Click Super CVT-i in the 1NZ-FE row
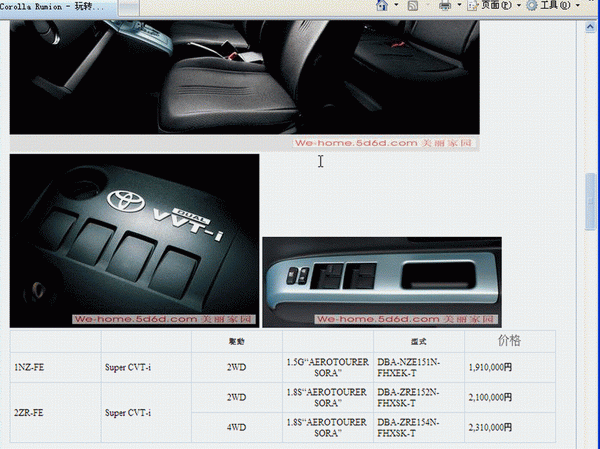 click(x=128, y=367)
